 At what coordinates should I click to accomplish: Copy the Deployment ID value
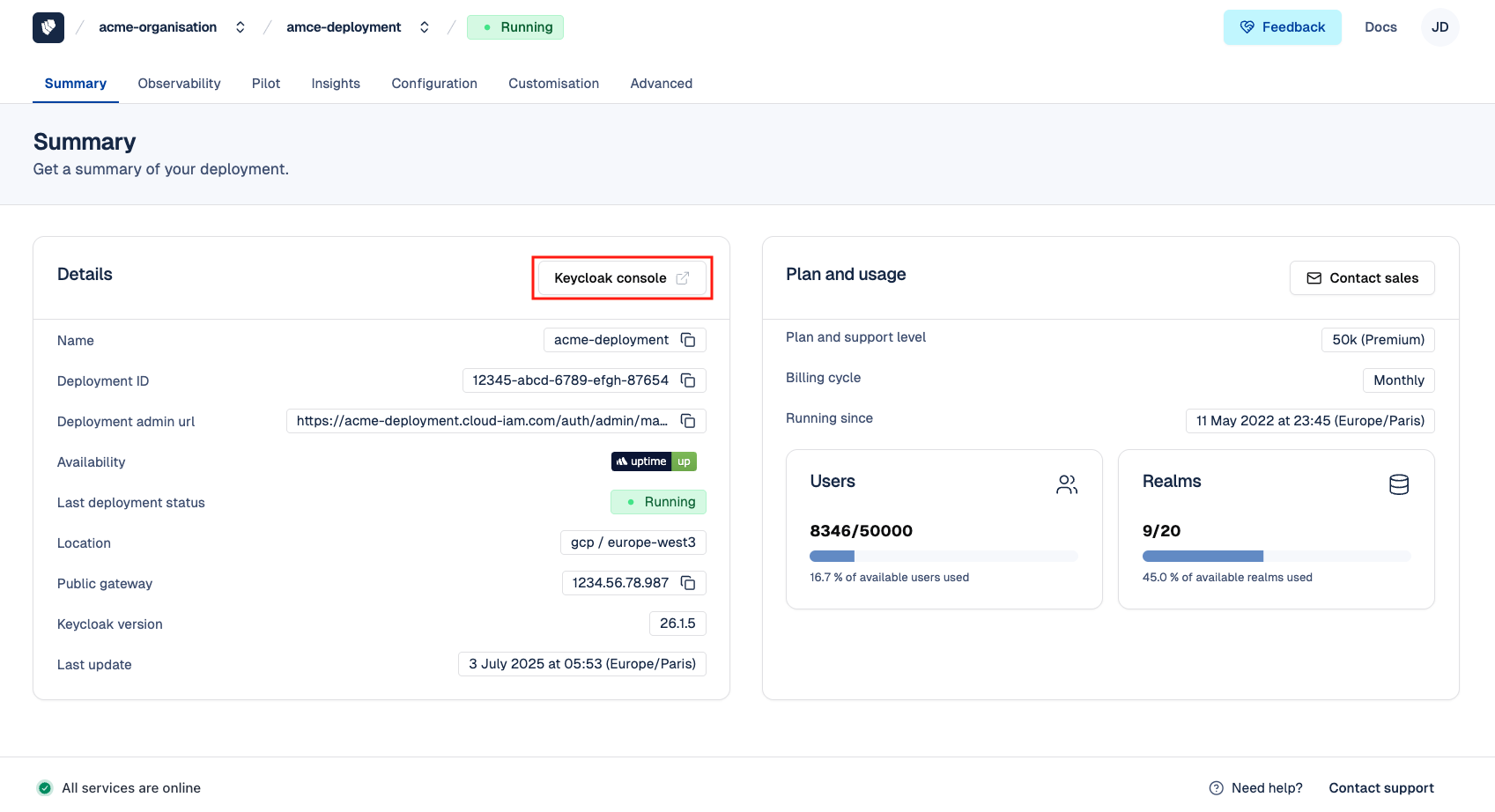tap(688, 380)
